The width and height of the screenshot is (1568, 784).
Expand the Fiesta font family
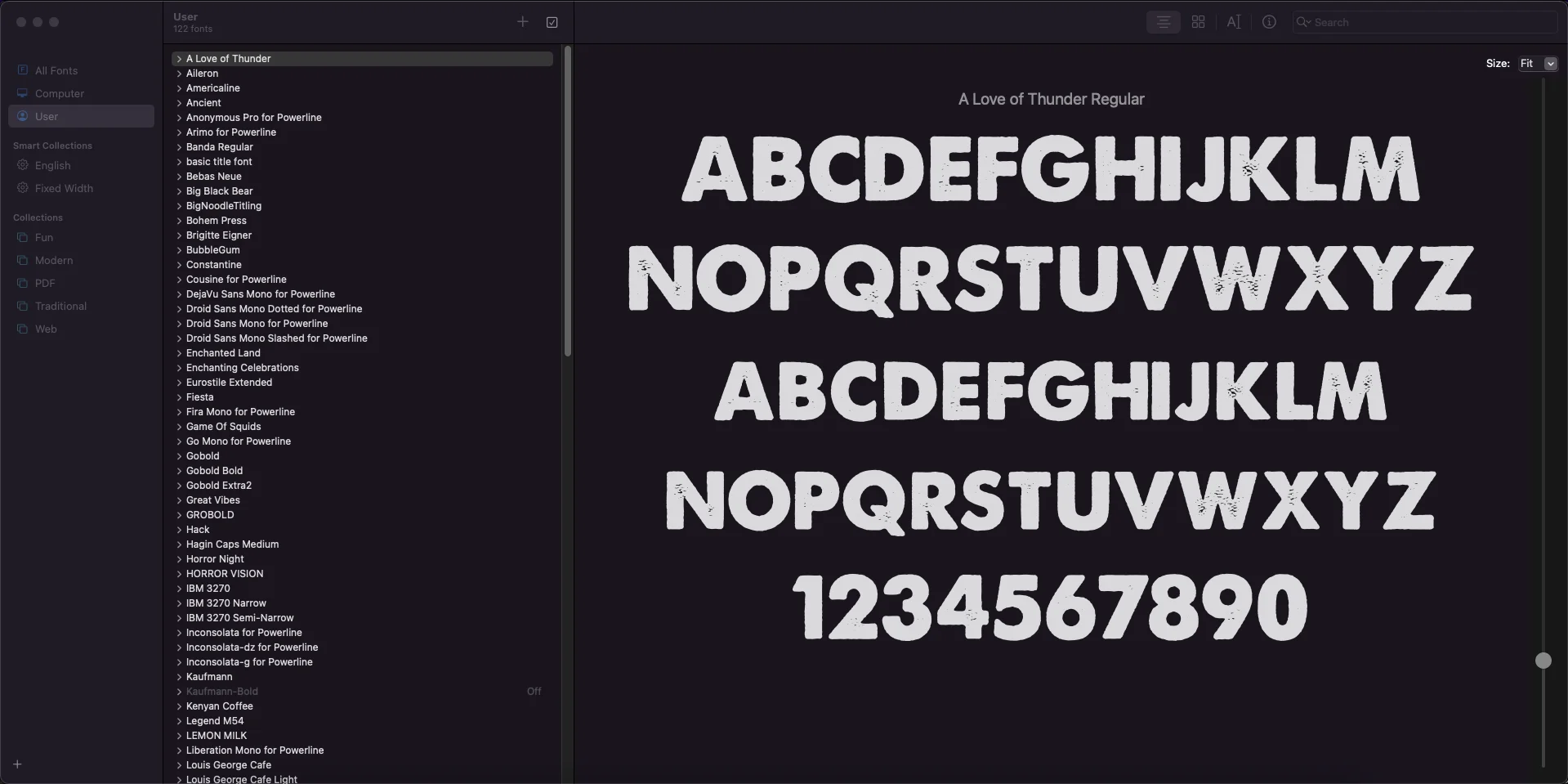pyautogui.click(x=179, y=397)
